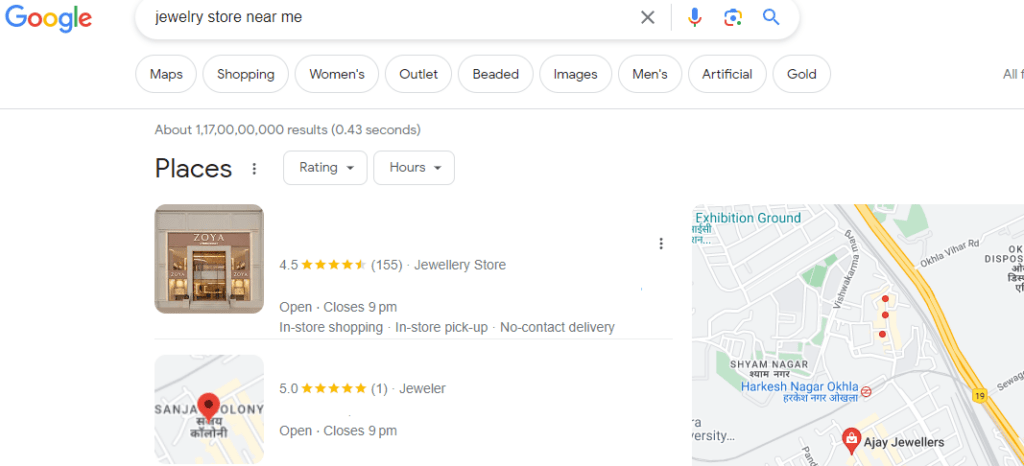Apply the Gold filter chip
The width and height of the screenshot is (1024, 466).
coord(801,74)
